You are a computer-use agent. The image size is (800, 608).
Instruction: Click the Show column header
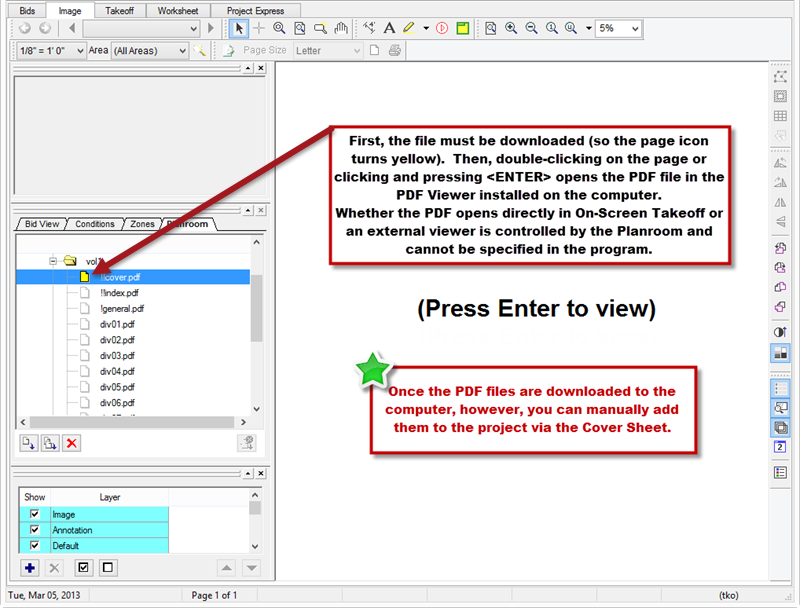pos(35,497)
